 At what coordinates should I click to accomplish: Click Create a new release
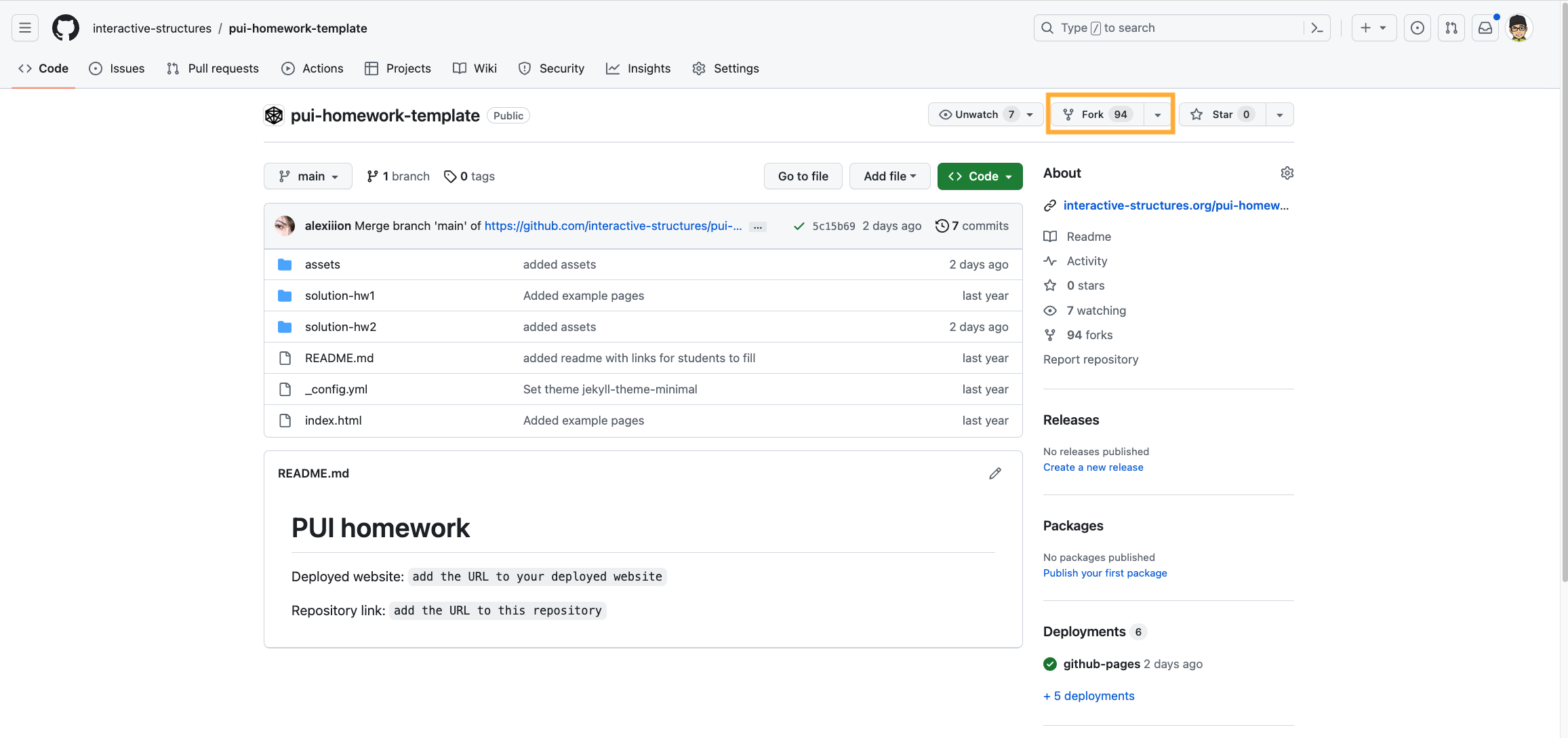coord(1093,467)
